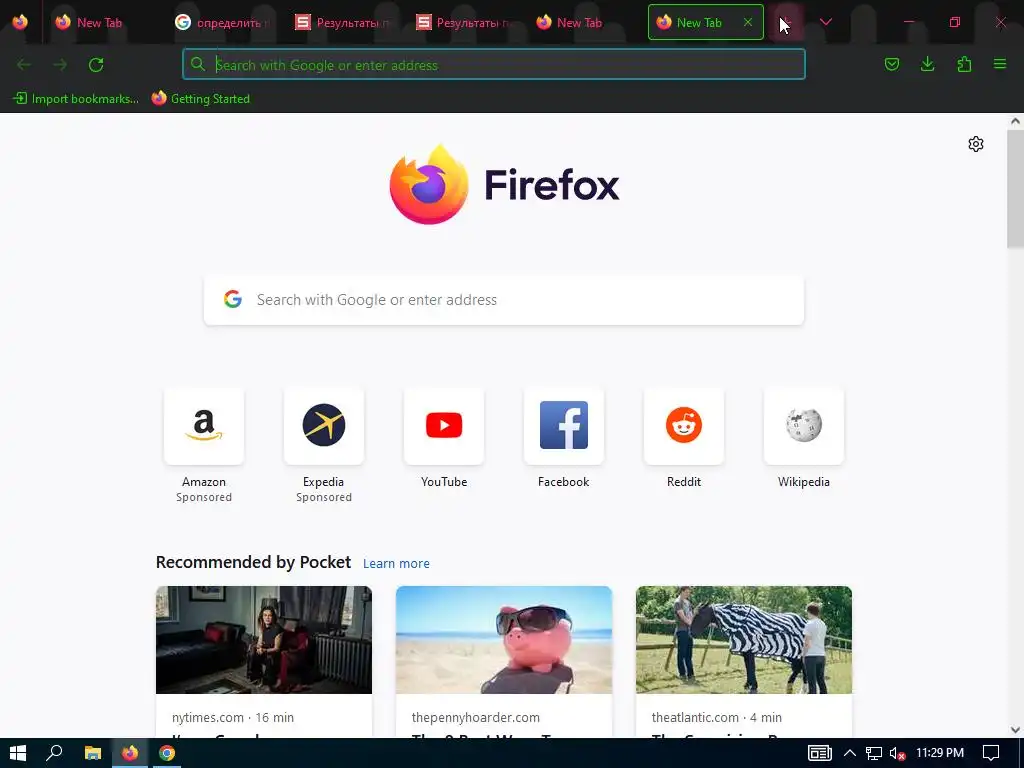Click the thepennyhoarder.com source text
Image resolution: width=1024 pixels, height=768 pixels.
(x=475, y=717)
